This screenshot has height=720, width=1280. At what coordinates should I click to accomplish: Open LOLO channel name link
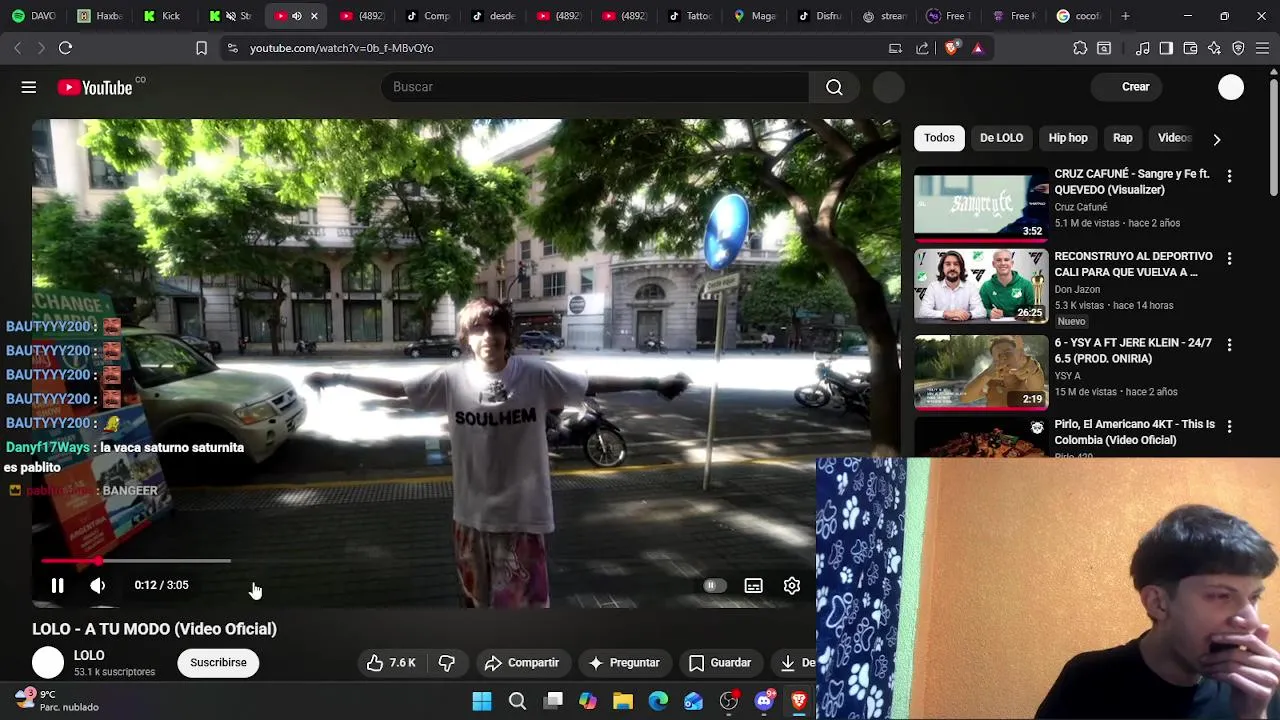pyautogui.click(x=89, y=655)
